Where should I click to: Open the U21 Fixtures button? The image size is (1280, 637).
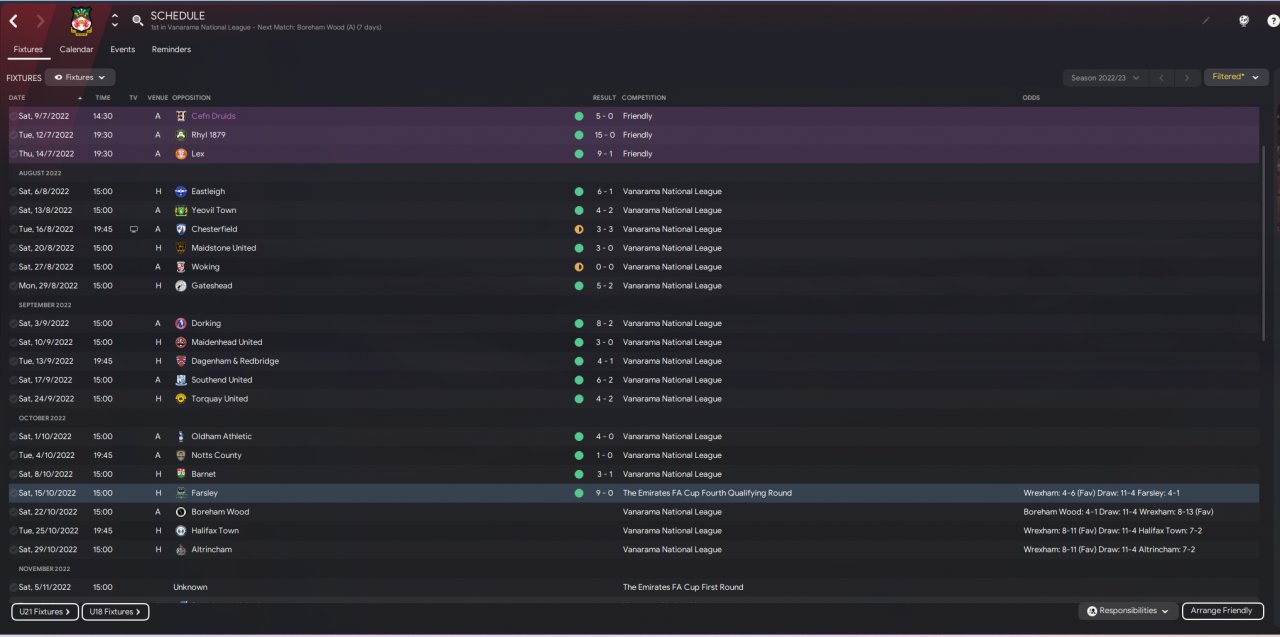pyautogui.click(x=44, y=612)
